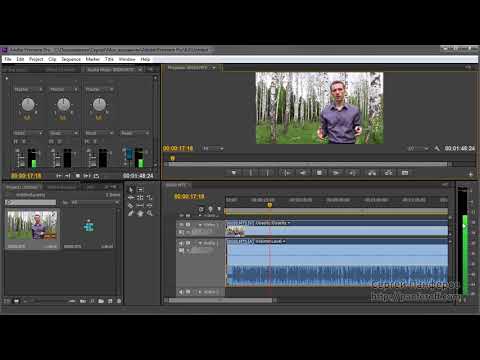Open the Program monitor tab dropdown arrow

[214, 68]
